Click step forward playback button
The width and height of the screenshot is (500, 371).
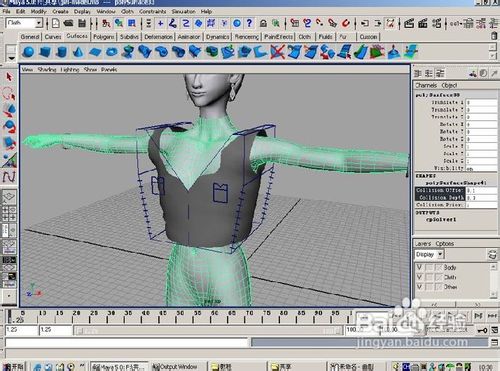[479, 315]
